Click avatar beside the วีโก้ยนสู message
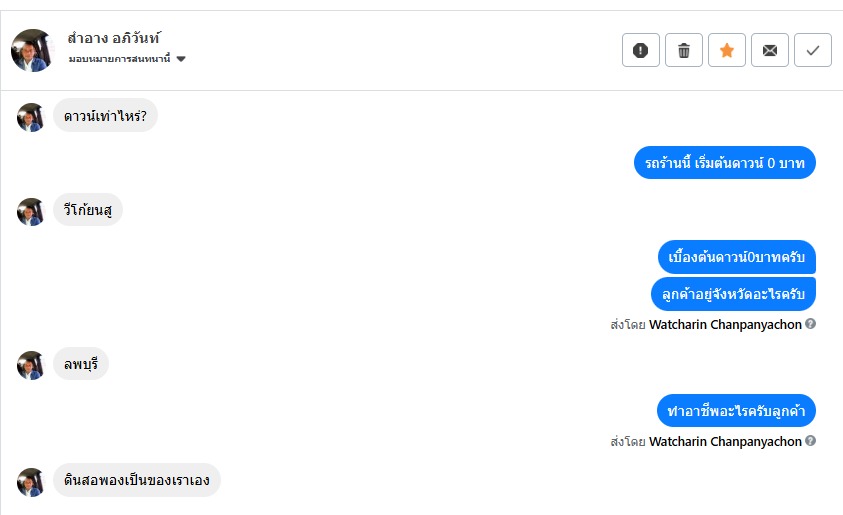 [x=31, y=211]
